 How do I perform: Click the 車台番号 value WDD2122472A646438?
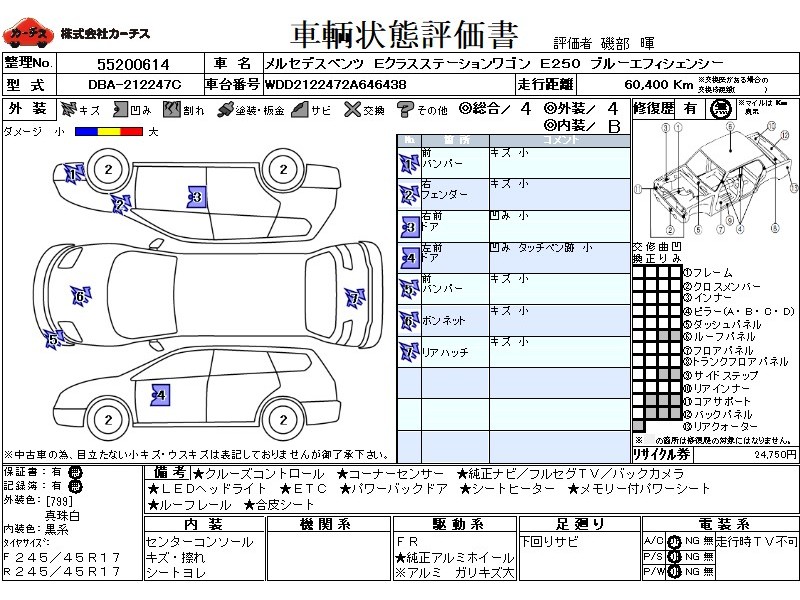[335, 85]
